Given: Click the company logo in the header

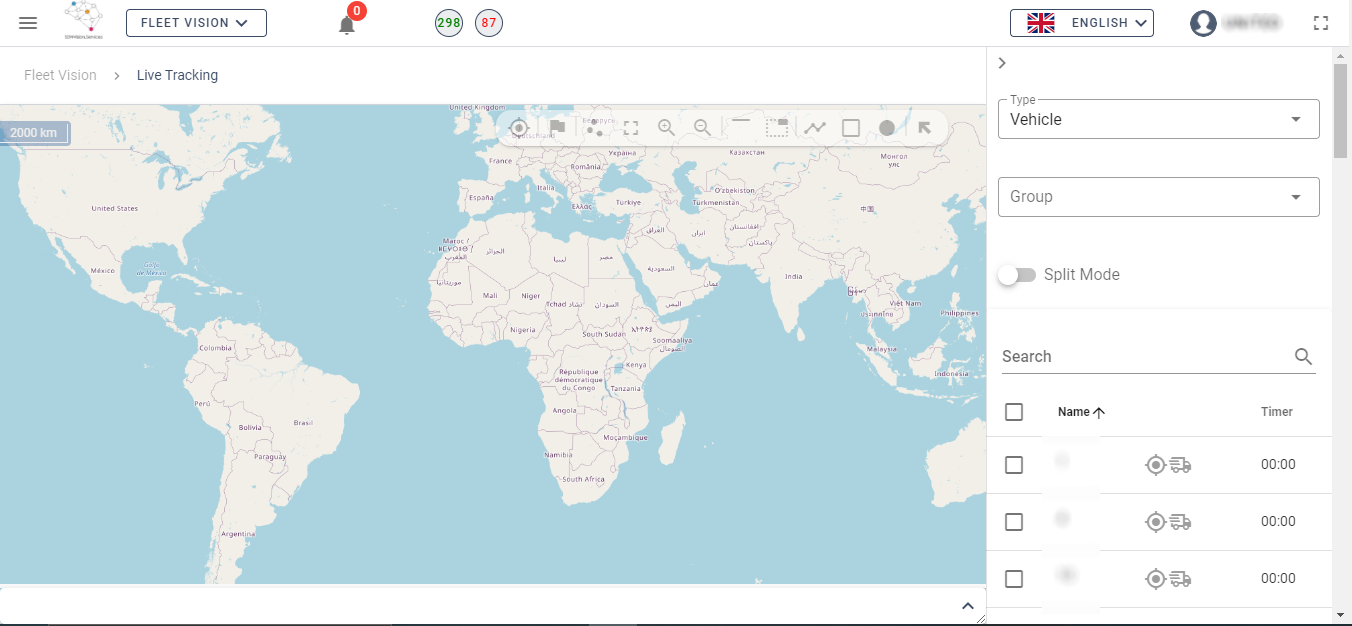Looking at the screenshot, I should click(x=84, y=21).
